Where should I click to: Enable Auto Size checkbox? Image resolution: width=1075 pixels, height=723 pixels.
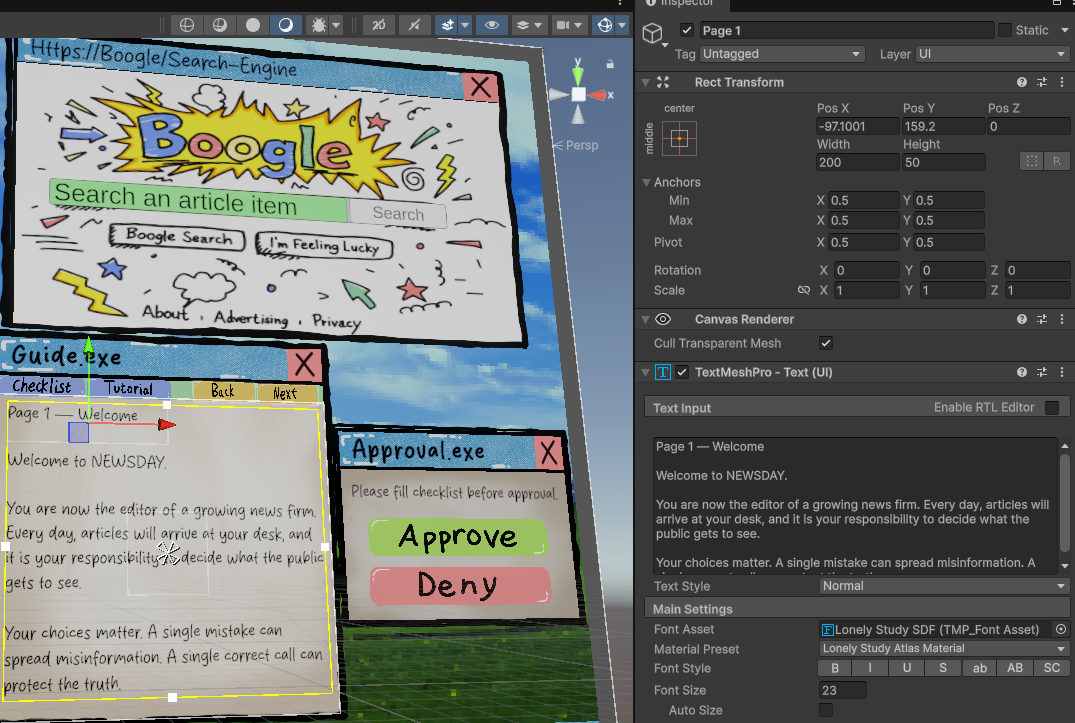pyautogui.click(x=825, y=710)
